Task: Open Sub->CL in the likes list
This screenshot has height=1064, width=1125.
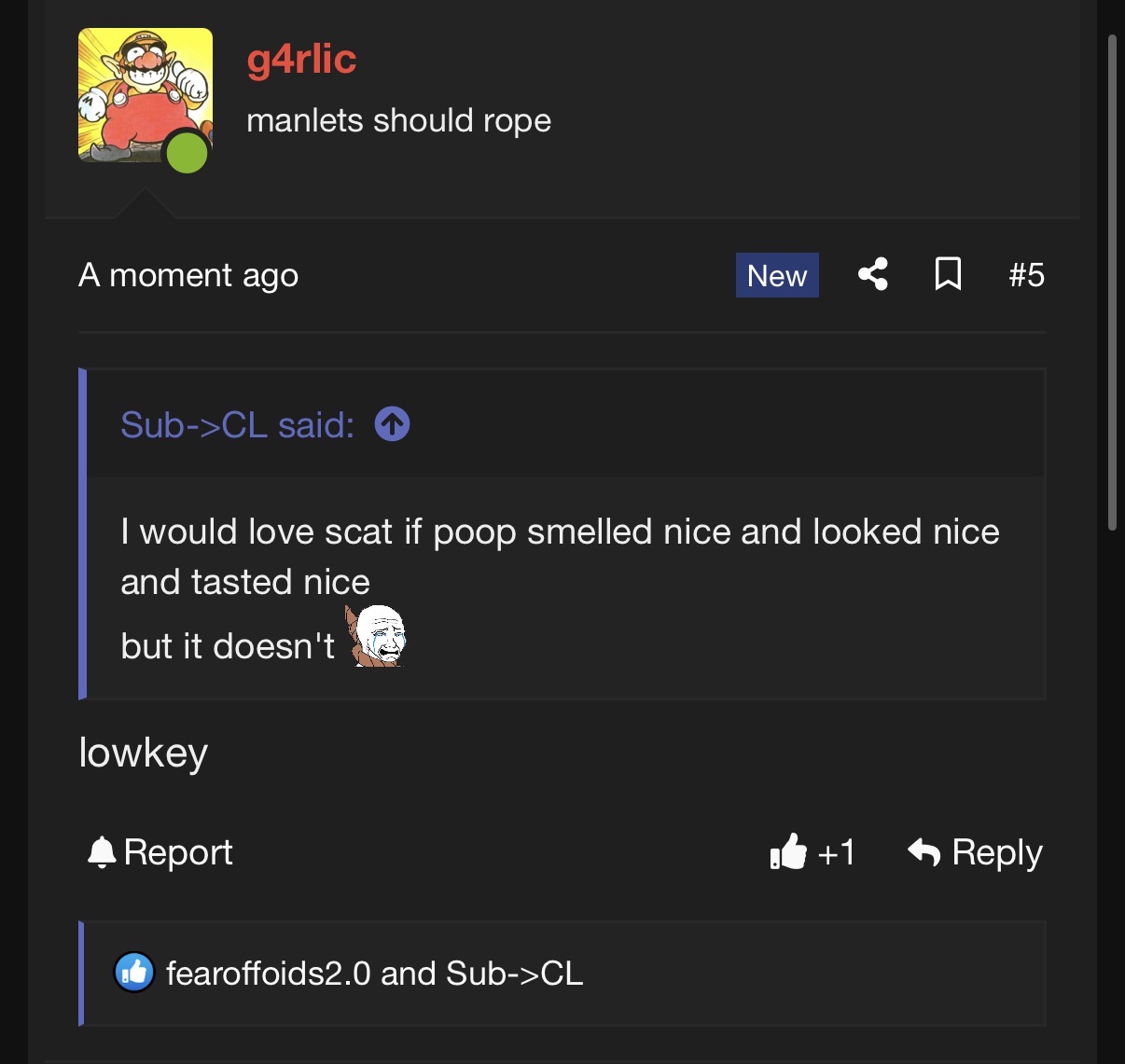Action: tap(515, 974)
